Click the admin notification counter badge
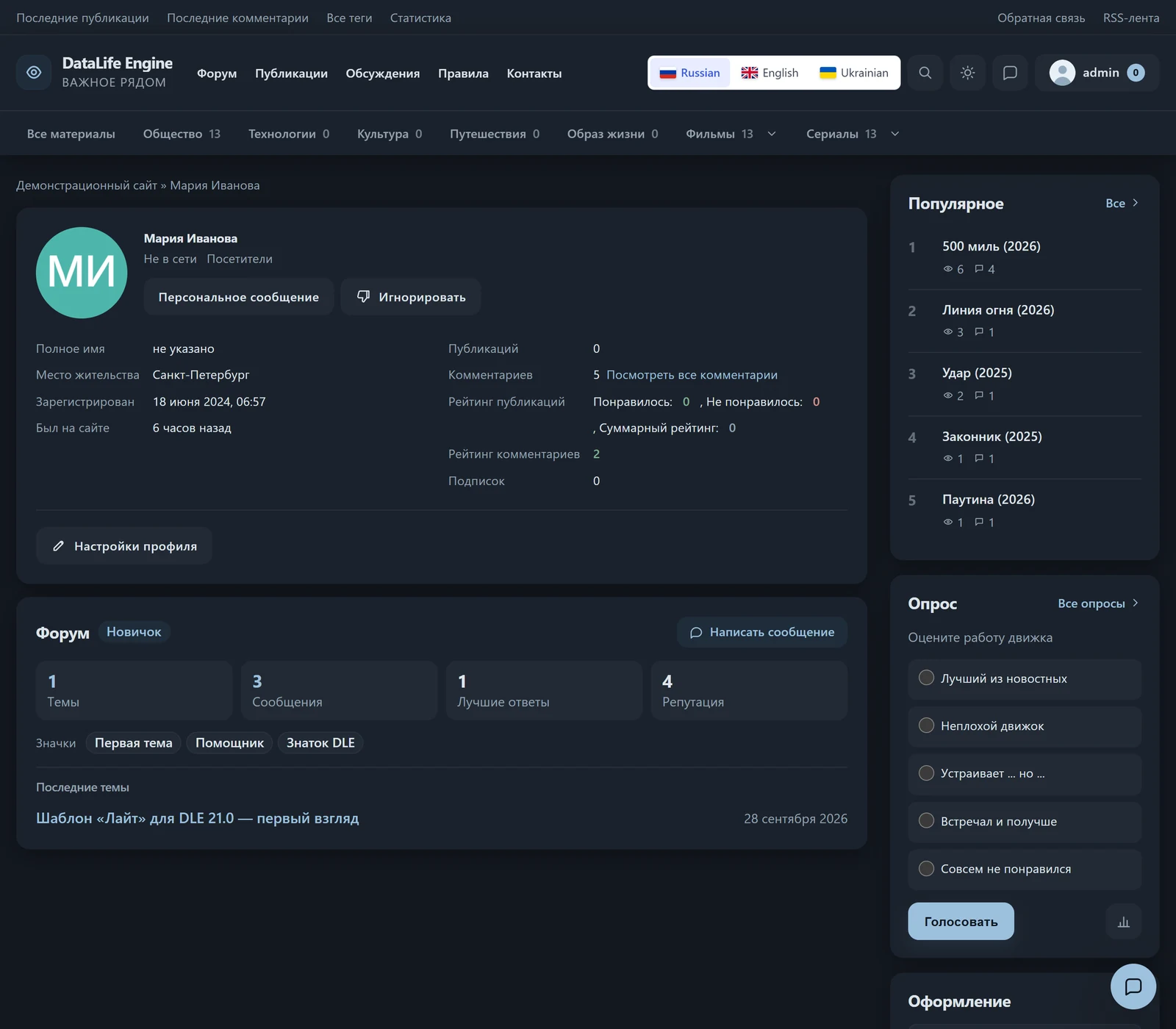This screenshot has height=1029, width=1176. (x=1136, y=73)
